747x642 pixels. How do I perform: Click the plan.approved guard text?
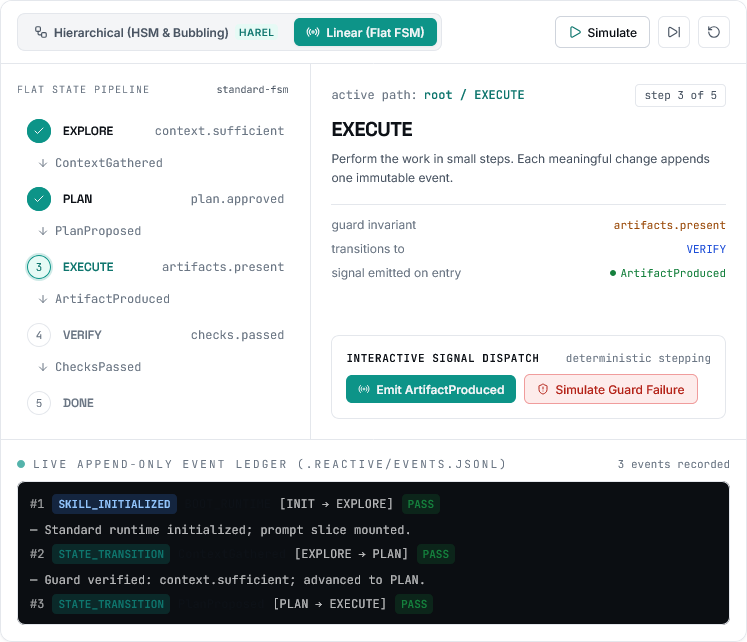click(x=237, y=199)
